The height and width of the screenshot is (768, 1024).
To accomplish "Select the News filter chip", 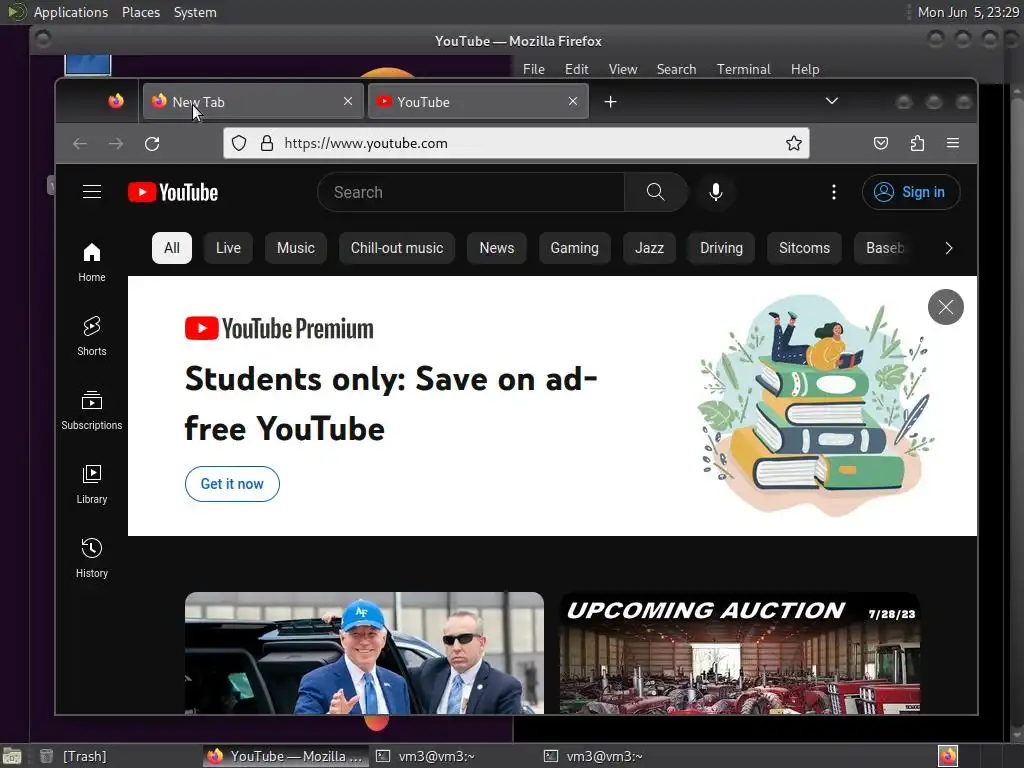I will [x=497, y=248].
